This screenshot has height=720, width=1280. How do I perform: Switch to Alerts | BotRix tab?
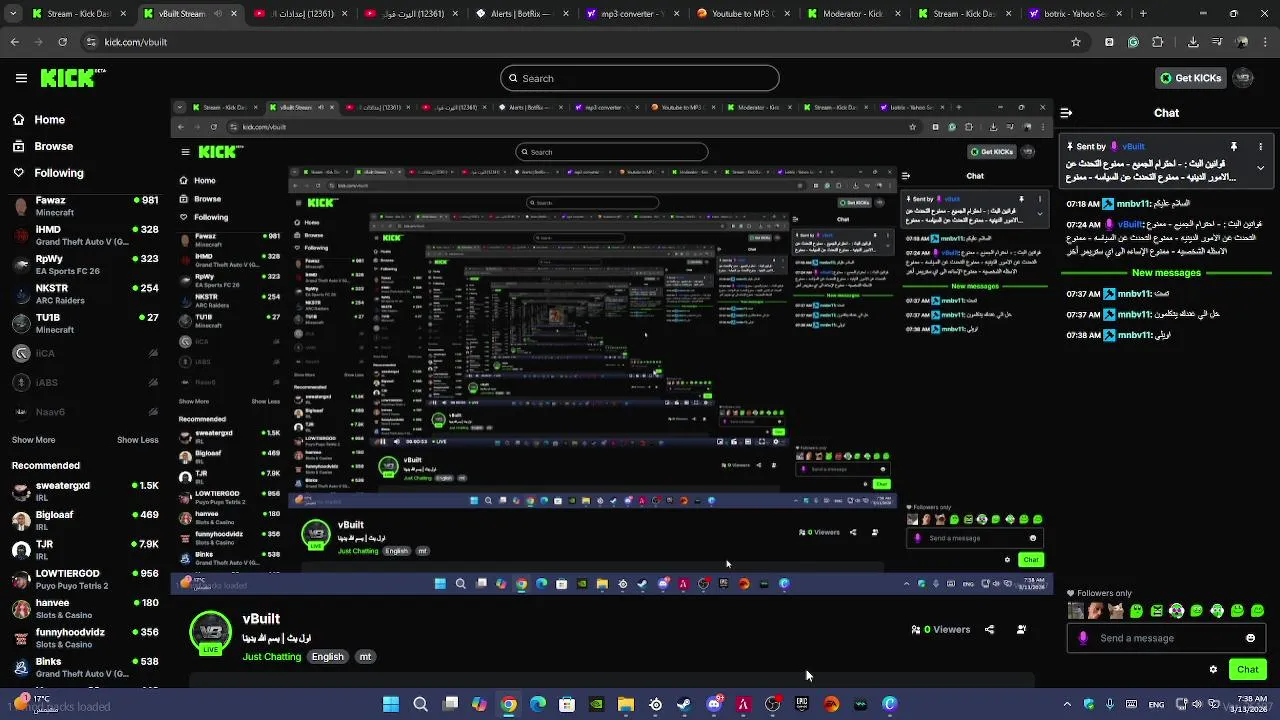[520, 14]
